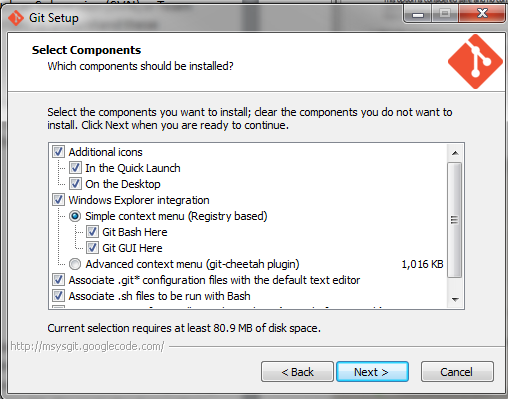Go back to the previous setup page
The height and width of the screenshot is (399, 508).
click(x=297, y=372)
